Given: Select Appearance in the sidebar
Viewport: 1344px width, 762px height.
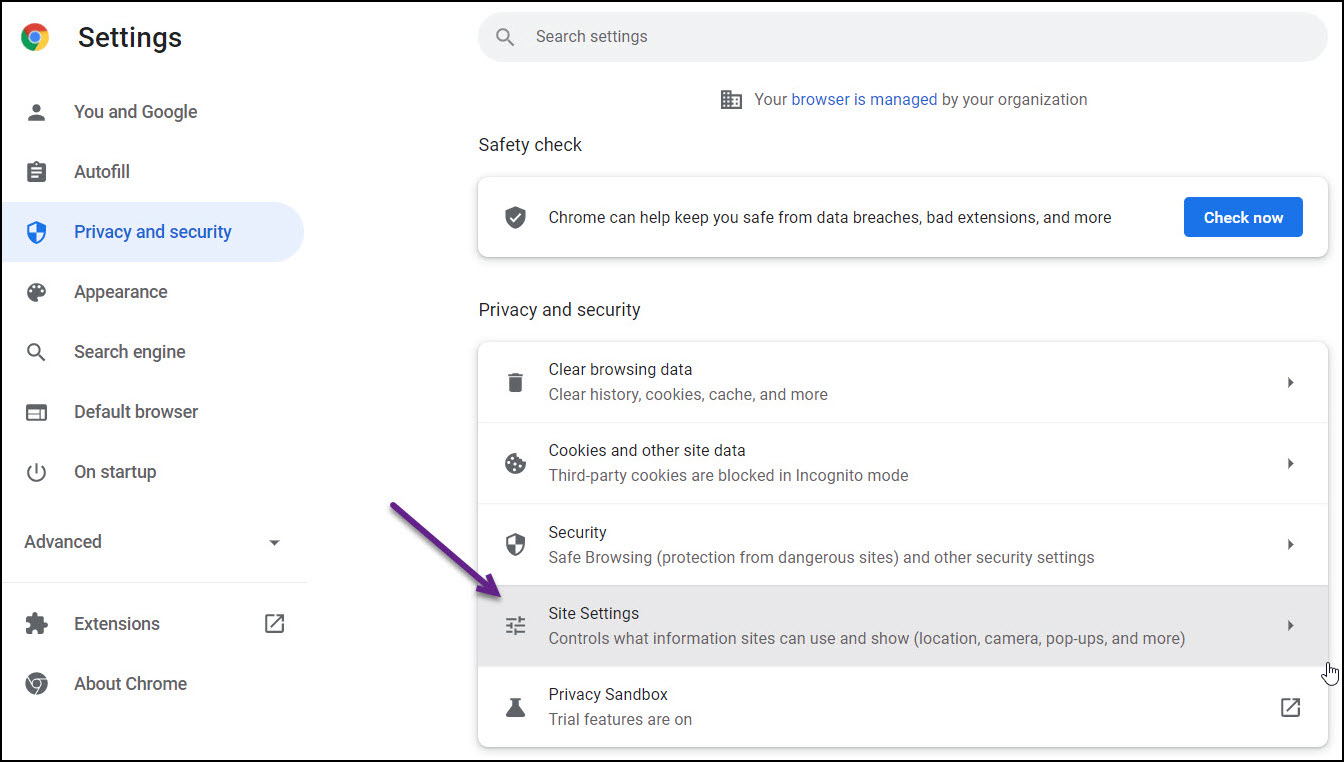Looking at the screenshot, I should point(121,292).
